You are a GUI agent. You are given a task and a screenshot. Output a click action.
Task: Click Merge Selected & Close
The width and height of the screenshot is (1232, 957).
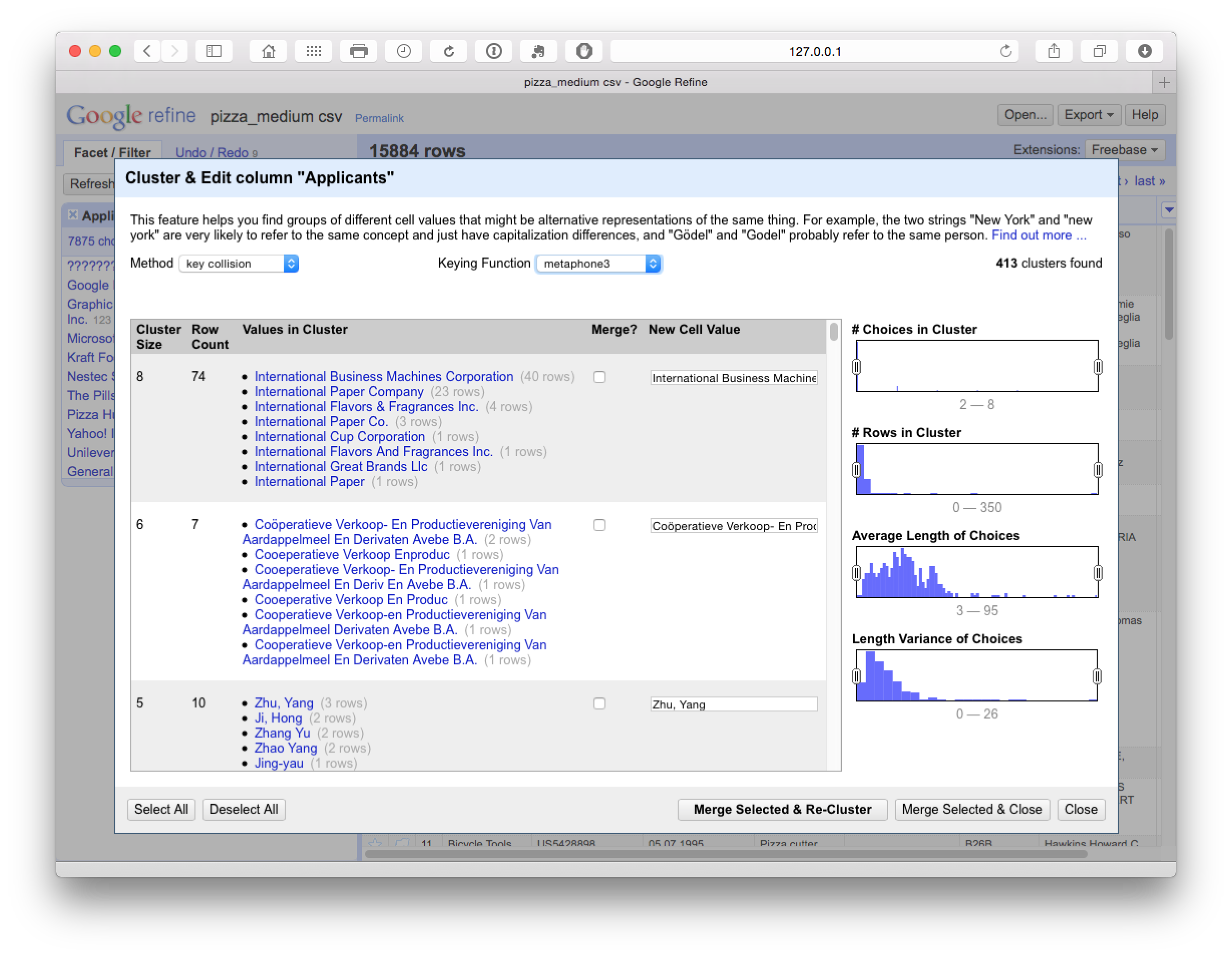(x=971, y=809)
